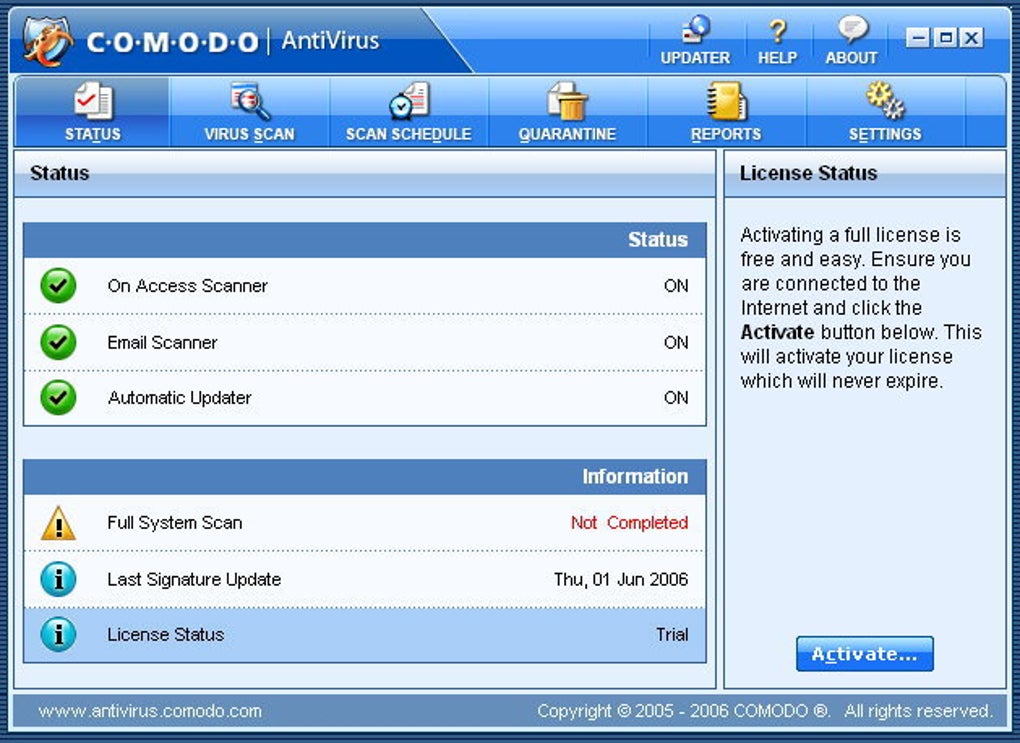The width and height of the screenshot is (1020, 743).
Task: Click green check beside Email Scanner
Action: pyautogui.click(x=58, y=342)
